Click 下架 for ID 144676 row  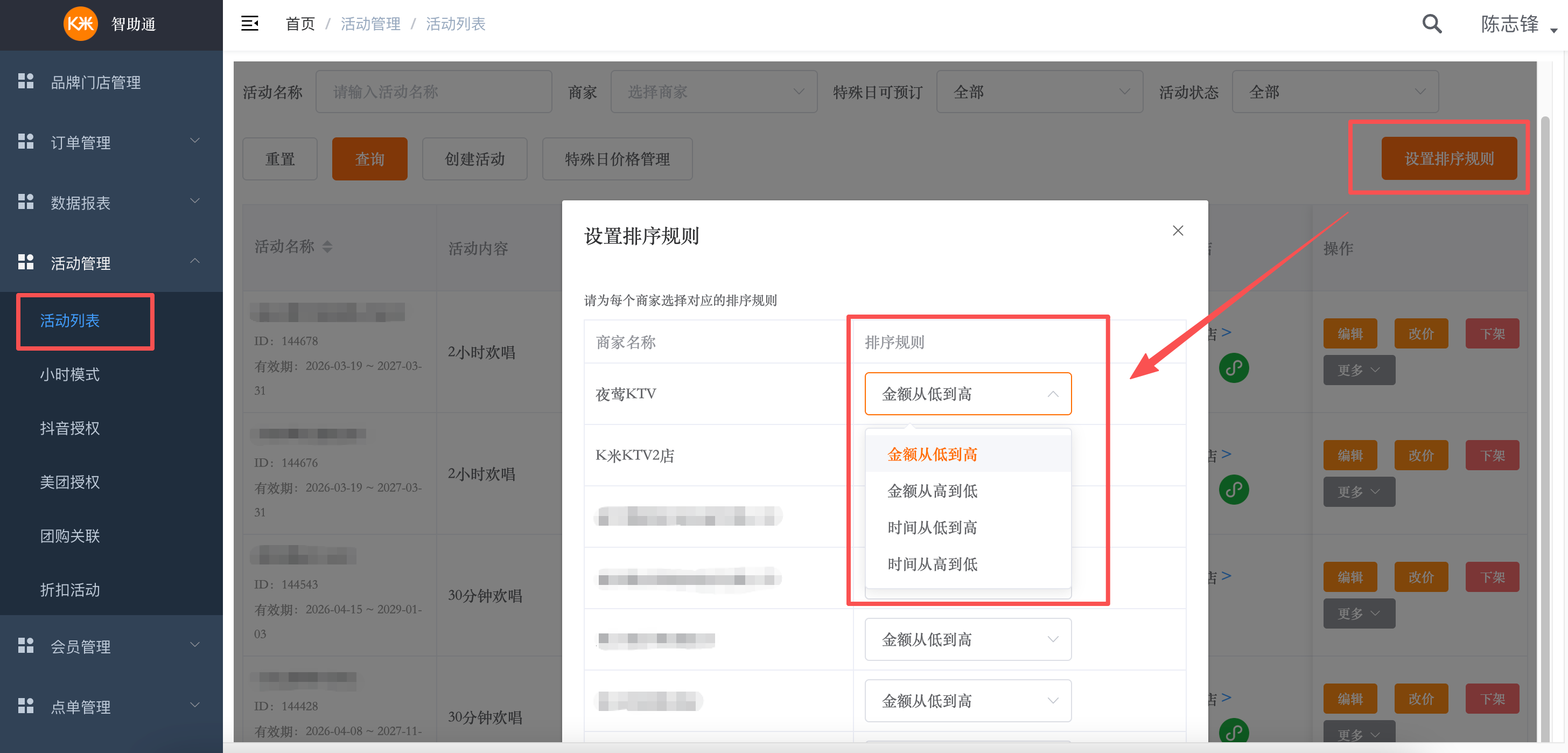[x=1492, y=455]
